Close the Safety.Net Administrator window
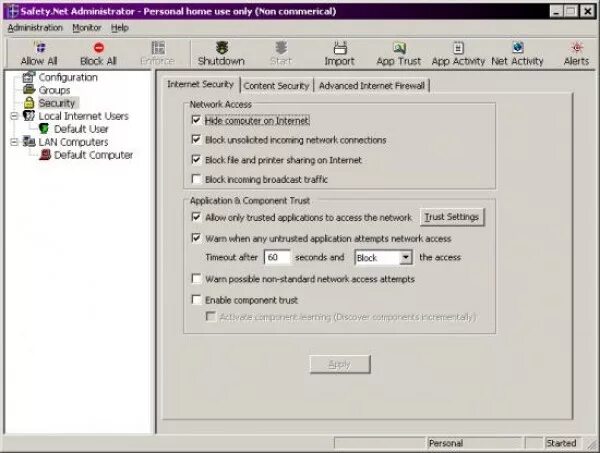This screenshot has width=600, height=453. 587,11
